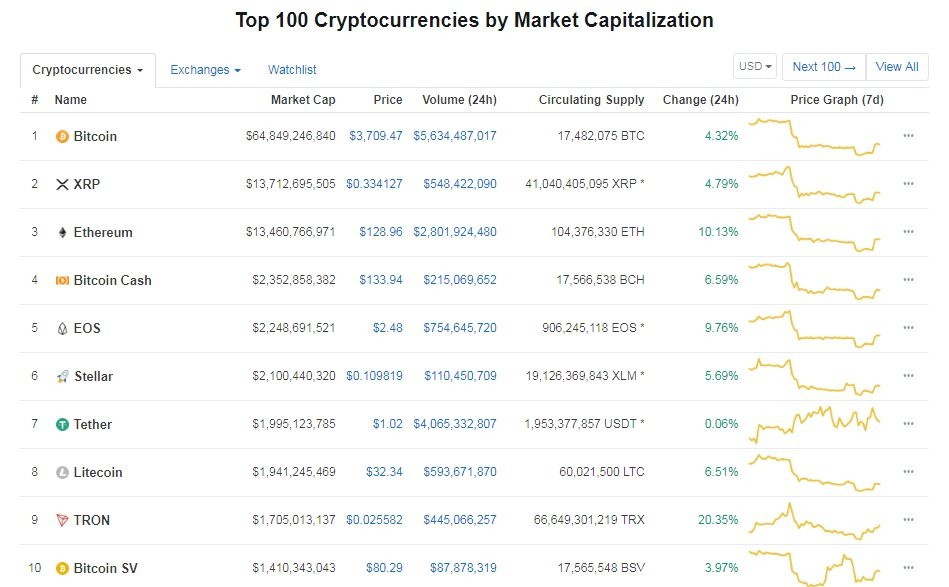
Task: Open the EOS row three-dot menu
Action: pos(908,328)
